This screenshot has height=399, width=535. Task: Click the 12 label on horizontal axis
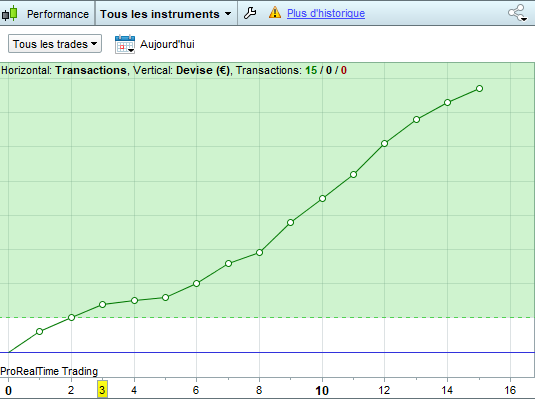coord(384,390)
